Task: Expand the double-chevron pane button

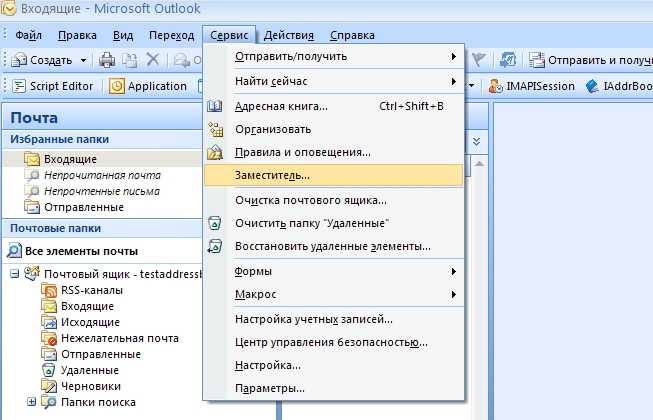Action: tap(477, 142)
